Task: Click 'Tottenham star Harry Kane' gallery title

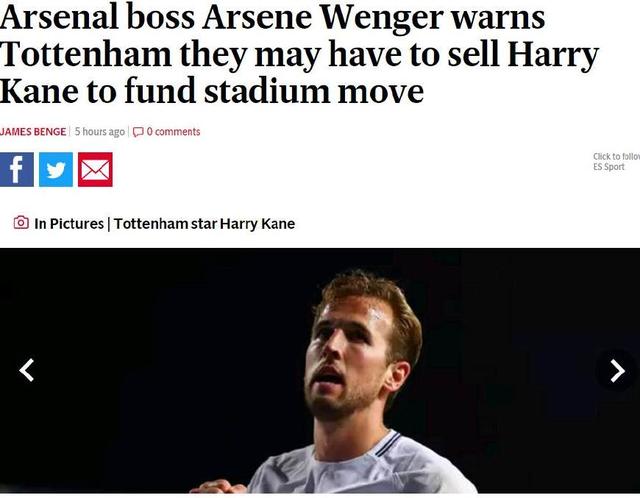Action: click(x=204, y=224)
